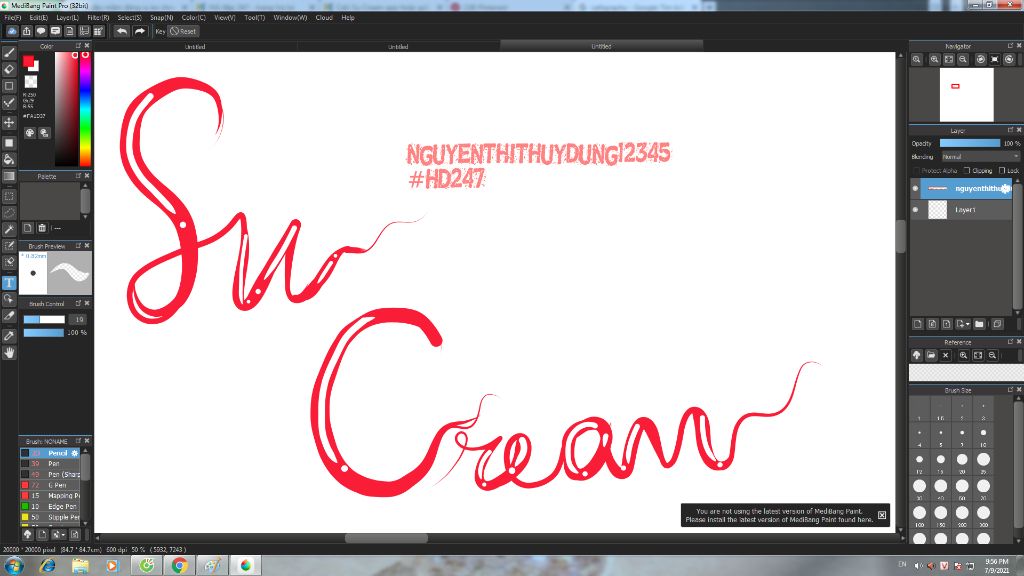The image size is (1024, 576).
Task: Fit canvas to window in Navigator
Action: coord(949,59)
